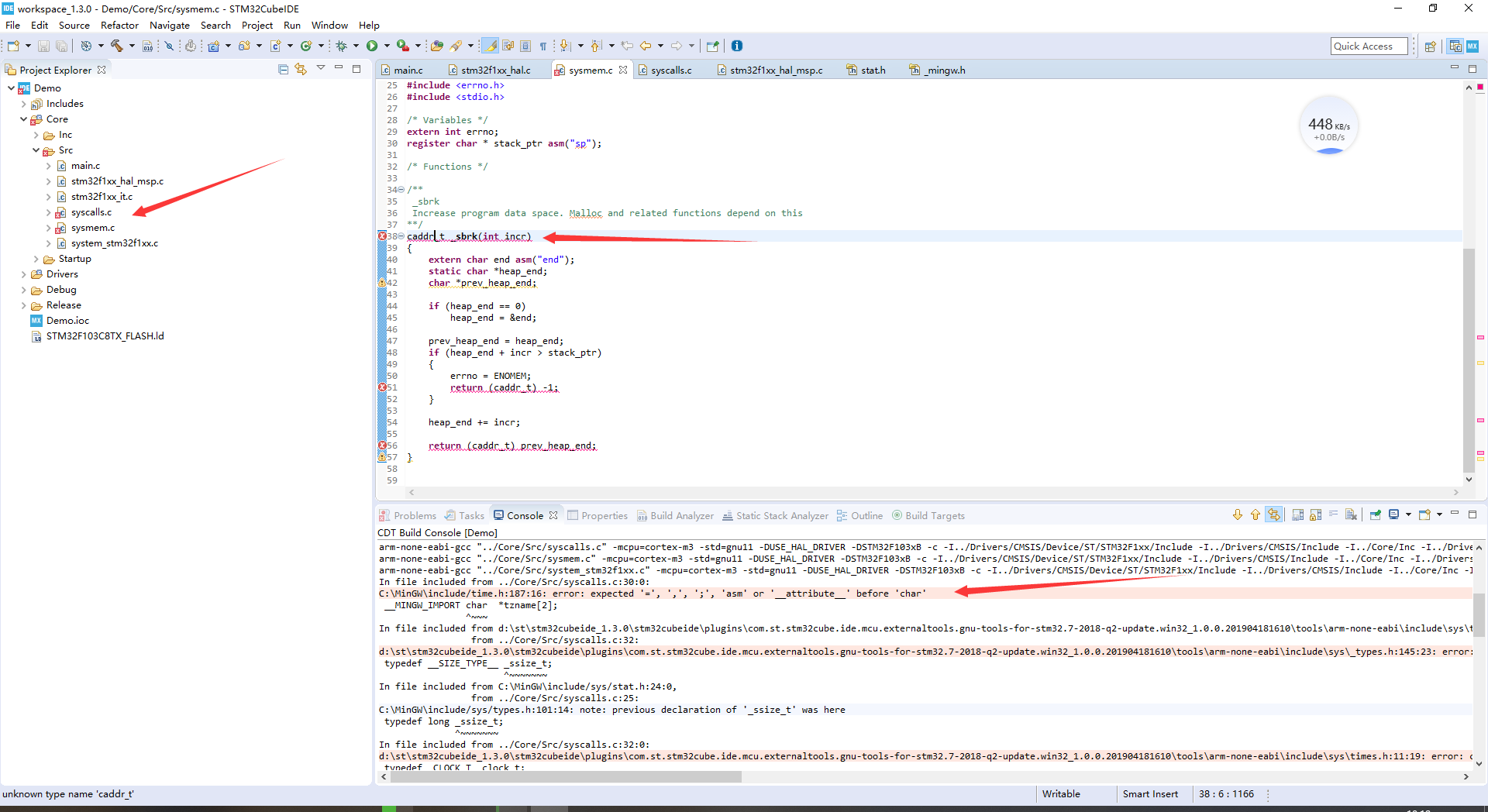Click the Open Perspective icon near Quick Access

[1431, 46]
